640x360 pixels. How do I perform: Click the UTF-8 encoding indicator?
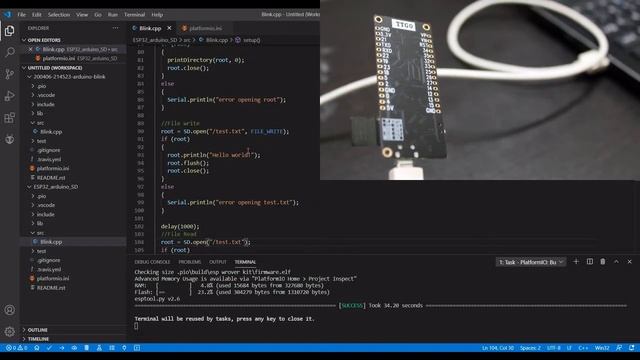(553, 348)
